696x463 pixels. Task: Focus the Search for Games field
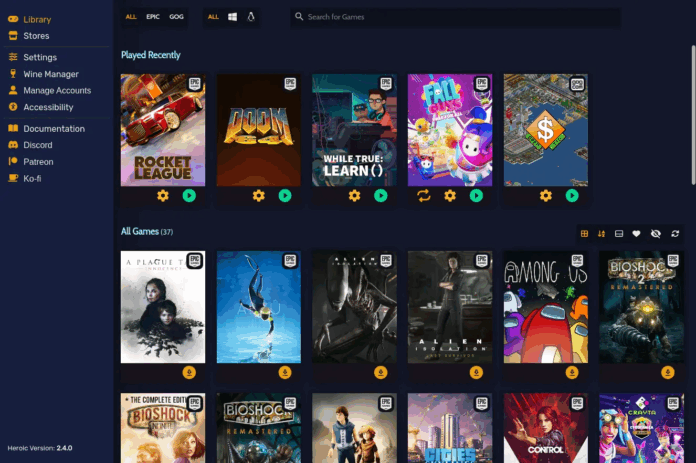455,17
